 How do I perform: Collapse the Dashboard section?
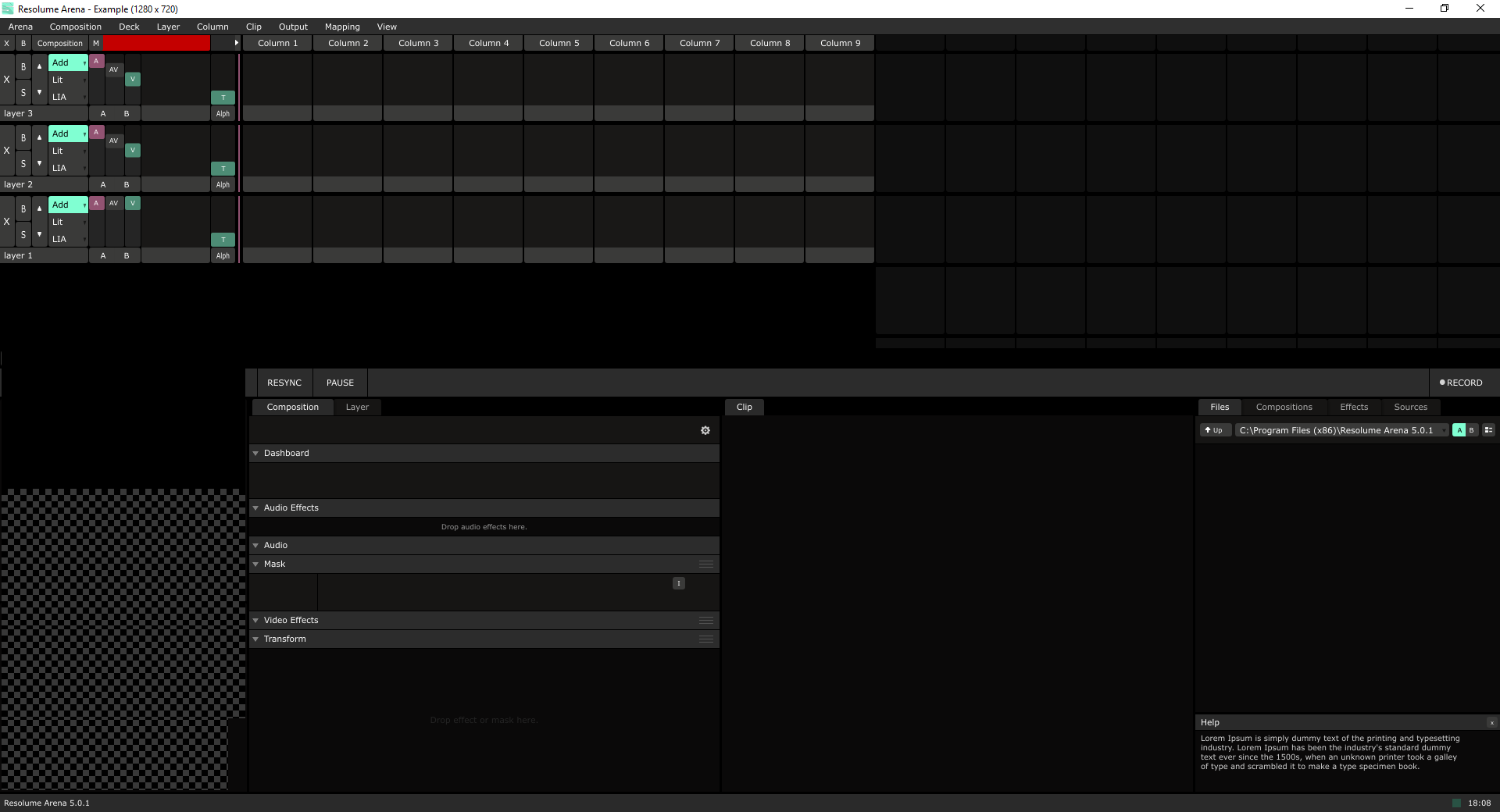tap(255, 453)
